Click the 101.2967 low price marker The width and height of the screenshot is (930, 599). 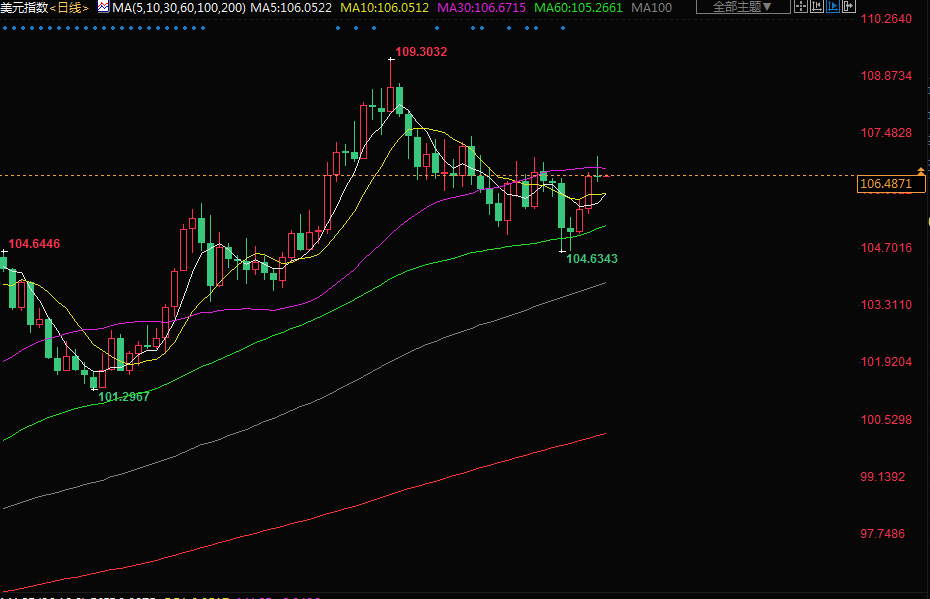pyautogui.click(x=124, y=396)
